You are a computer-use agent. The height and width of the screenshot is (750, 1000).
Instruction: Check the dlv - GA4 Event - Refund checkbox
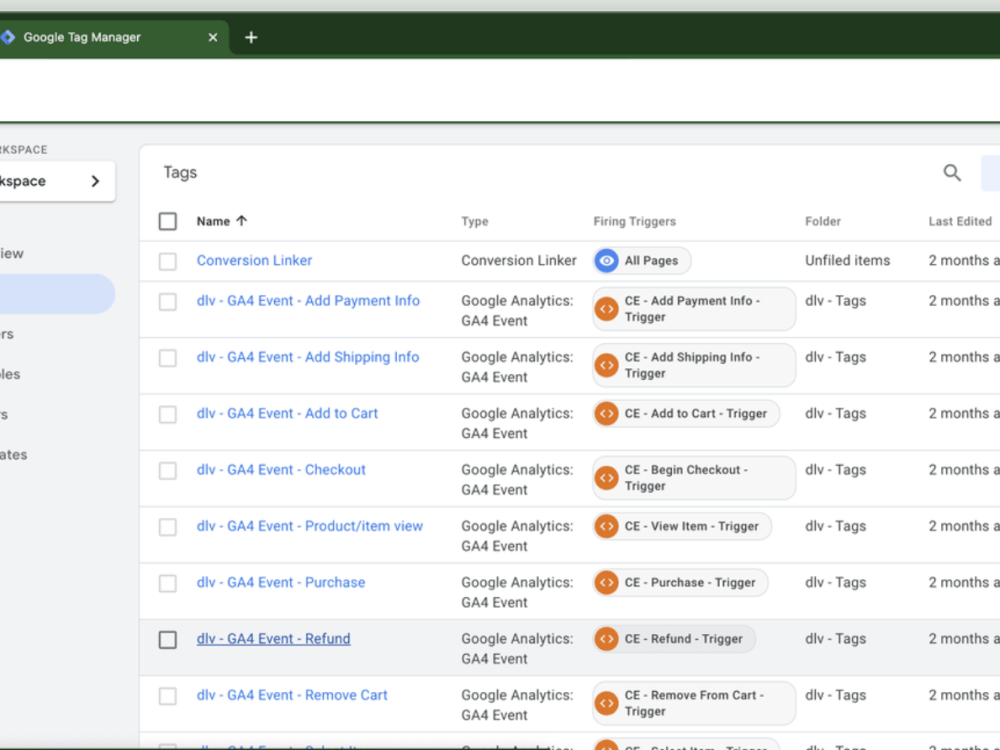[167, 639]
